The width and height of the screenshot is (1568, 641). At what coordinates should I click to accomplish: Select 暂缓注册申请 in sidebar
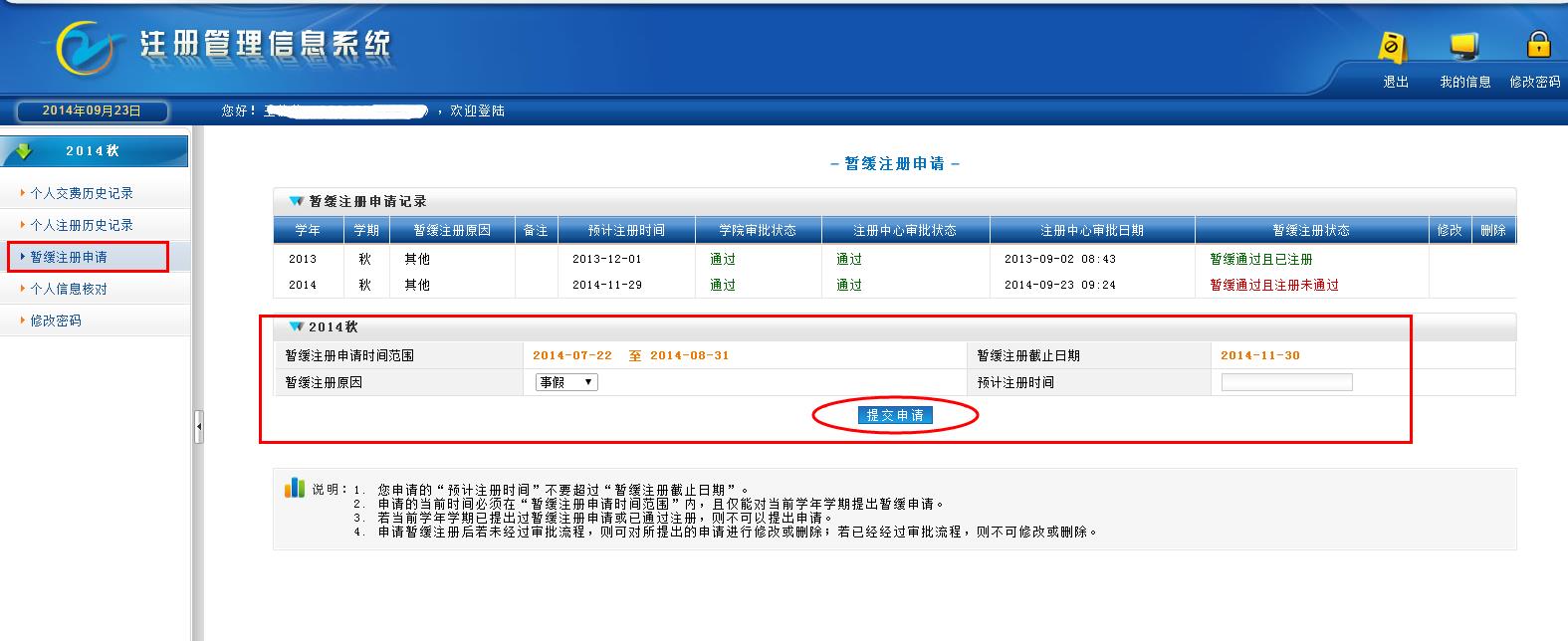69,257
